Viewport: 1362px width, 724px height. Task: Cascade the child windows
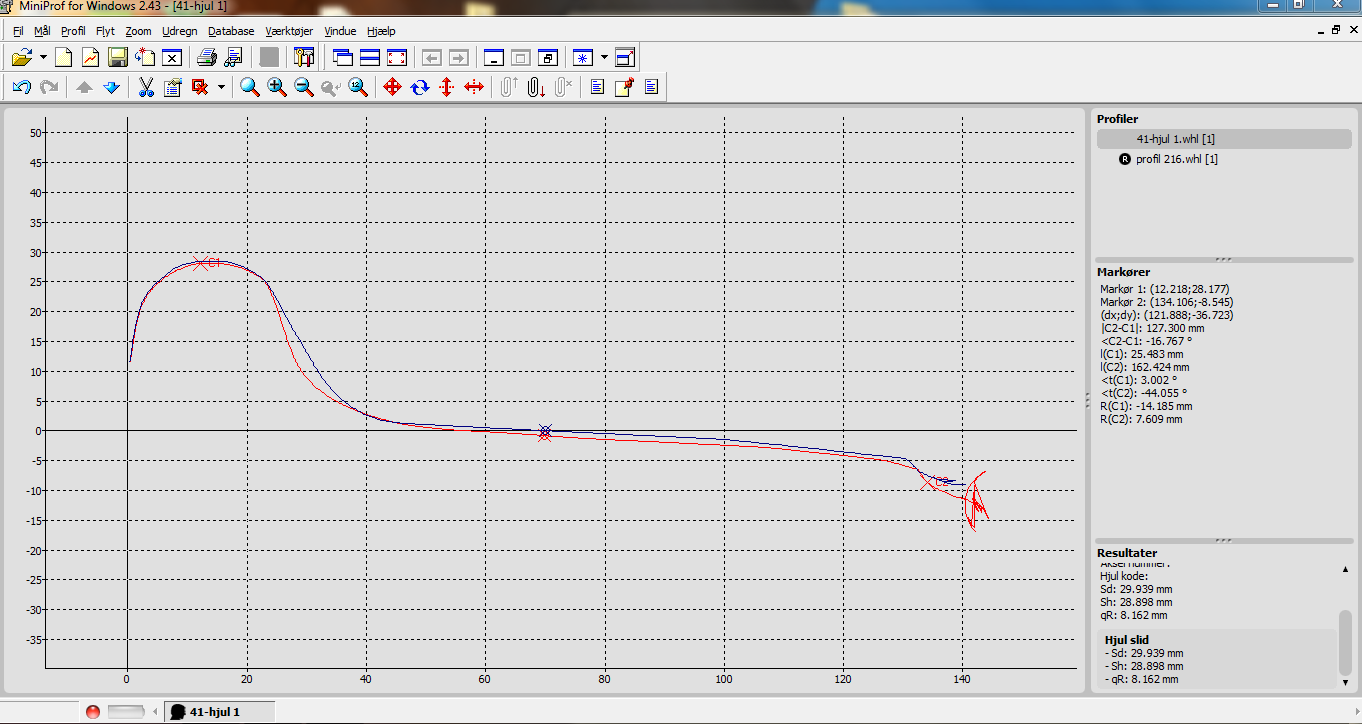coord(343,57)
